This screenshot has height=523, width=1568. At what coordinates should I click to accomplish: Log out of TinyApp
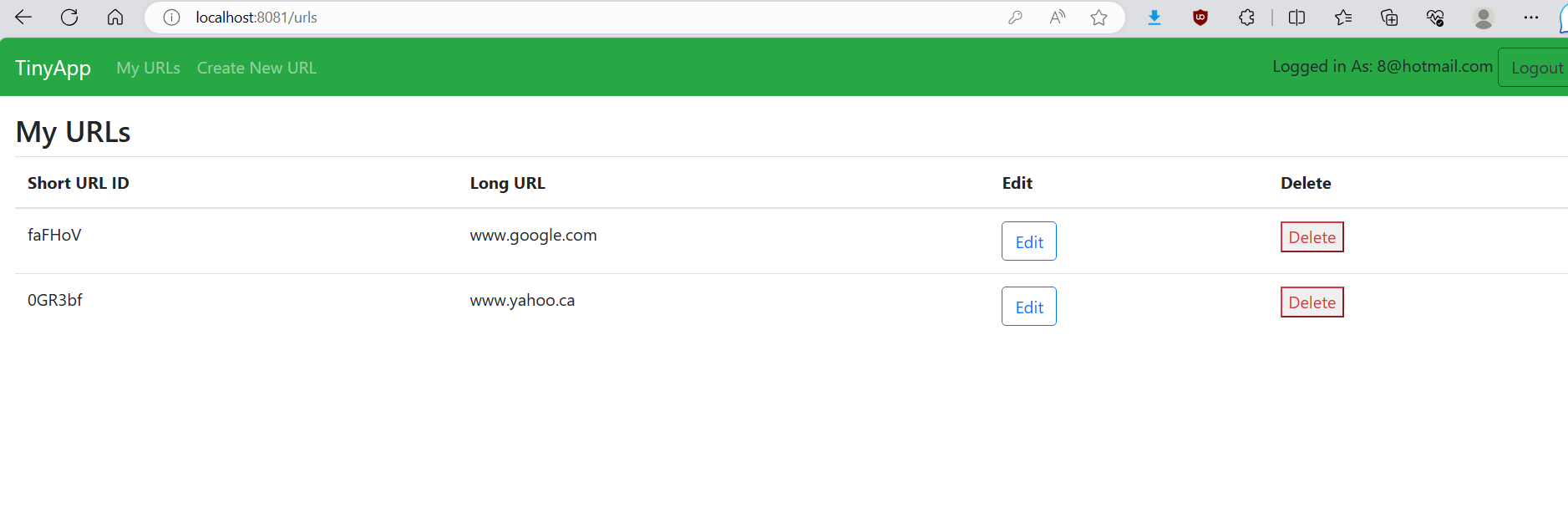click(1538, 67)
